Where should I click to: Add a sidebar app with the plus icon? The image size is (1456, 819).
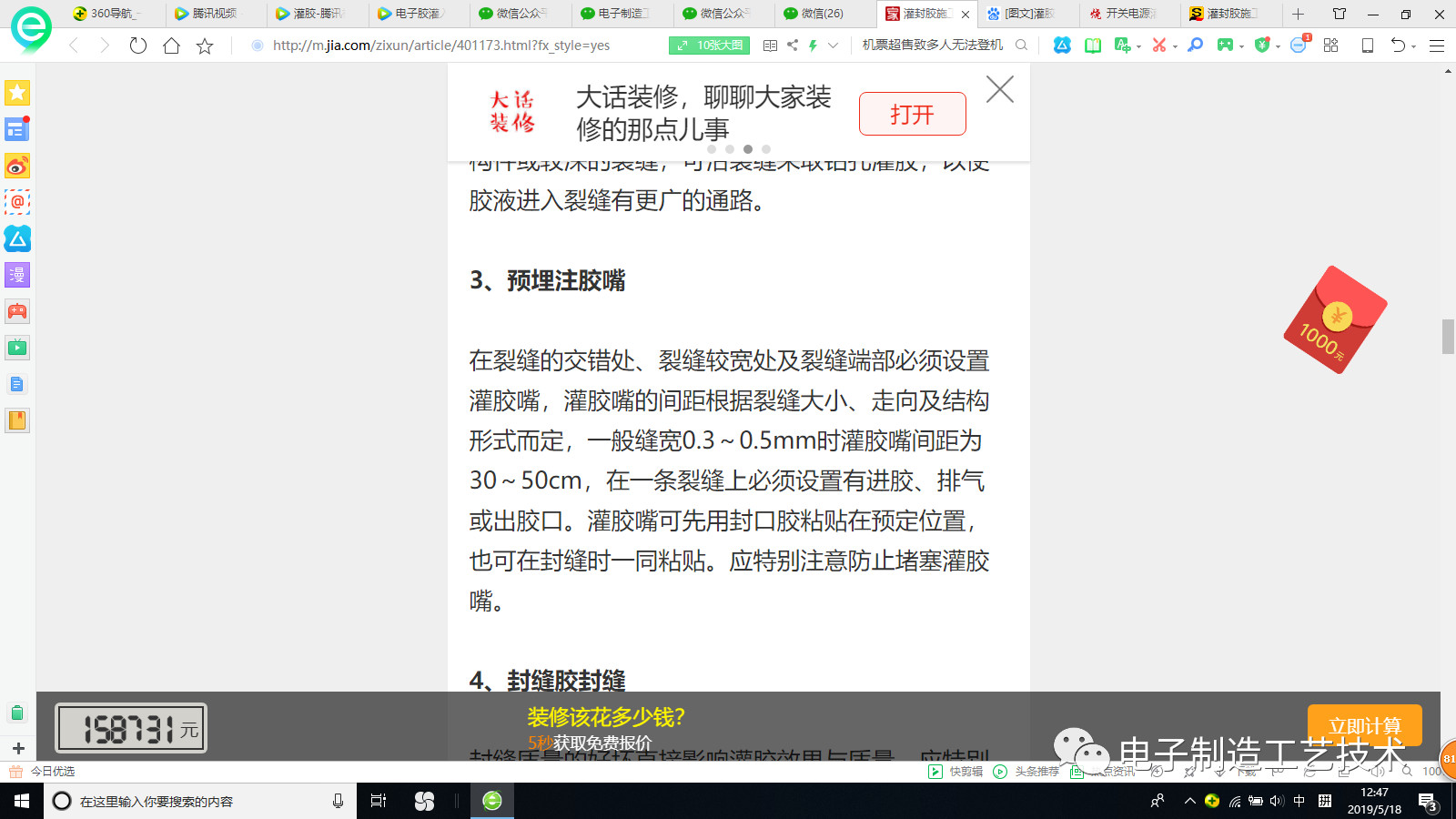click(17, 748)
